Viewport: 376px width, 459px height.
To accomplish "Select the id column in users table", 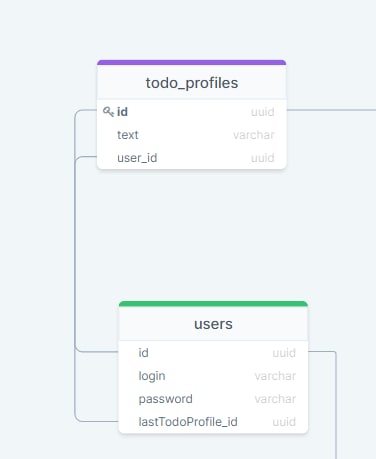I will tap(213, 353).
